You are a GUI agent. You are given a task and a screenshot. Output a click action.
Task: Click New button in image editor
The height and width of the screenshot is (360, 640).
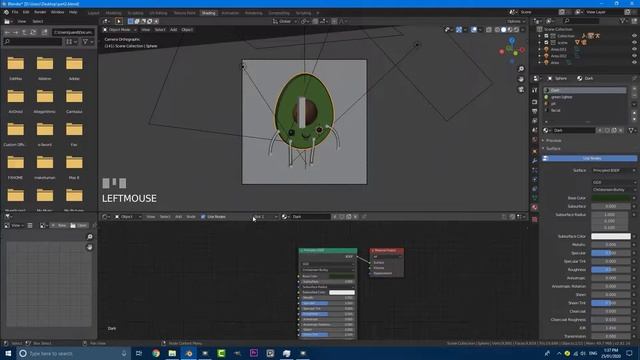pos(59,225)
